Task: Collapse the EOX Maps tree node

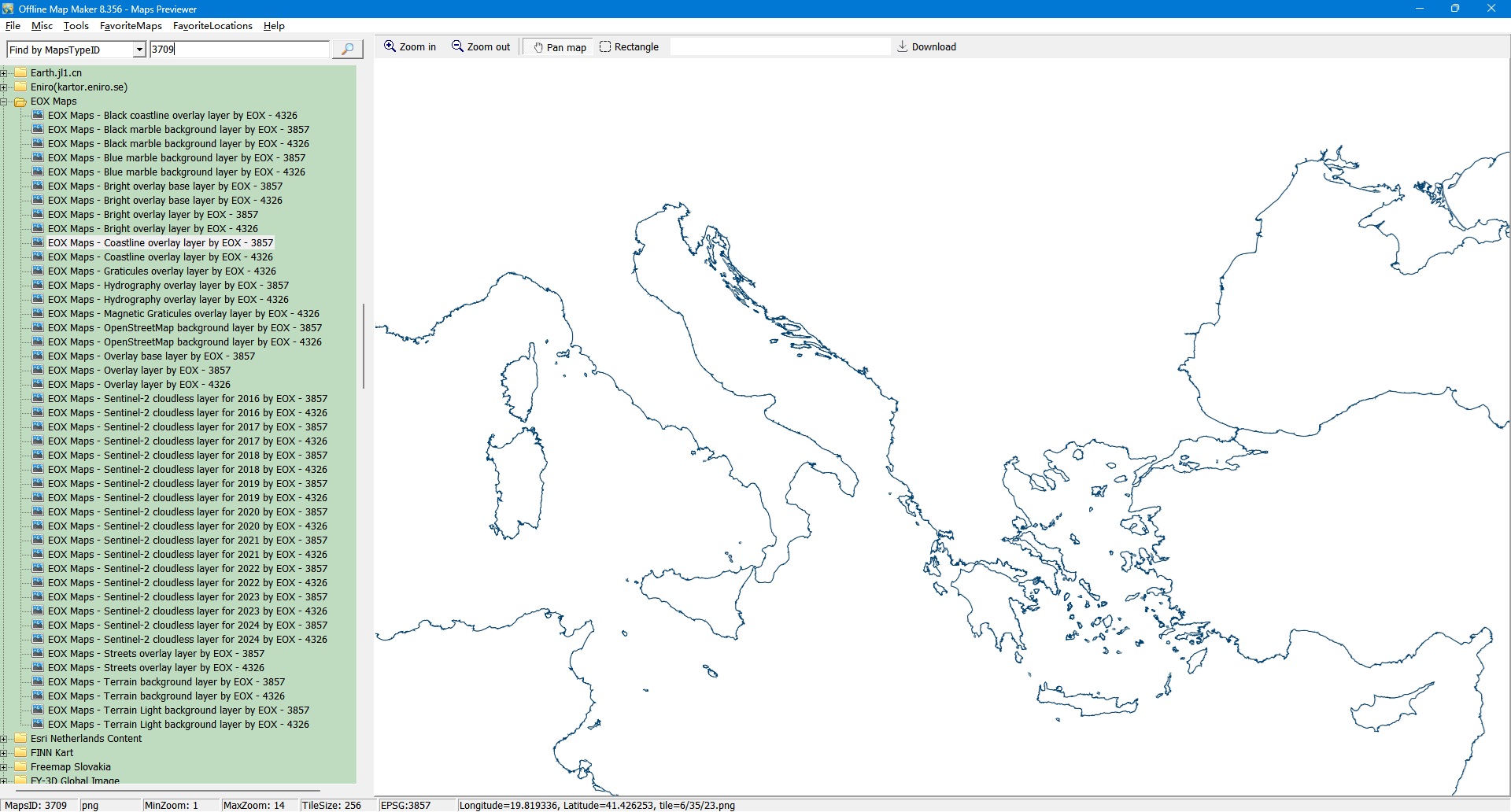Action: click(4, 101)
